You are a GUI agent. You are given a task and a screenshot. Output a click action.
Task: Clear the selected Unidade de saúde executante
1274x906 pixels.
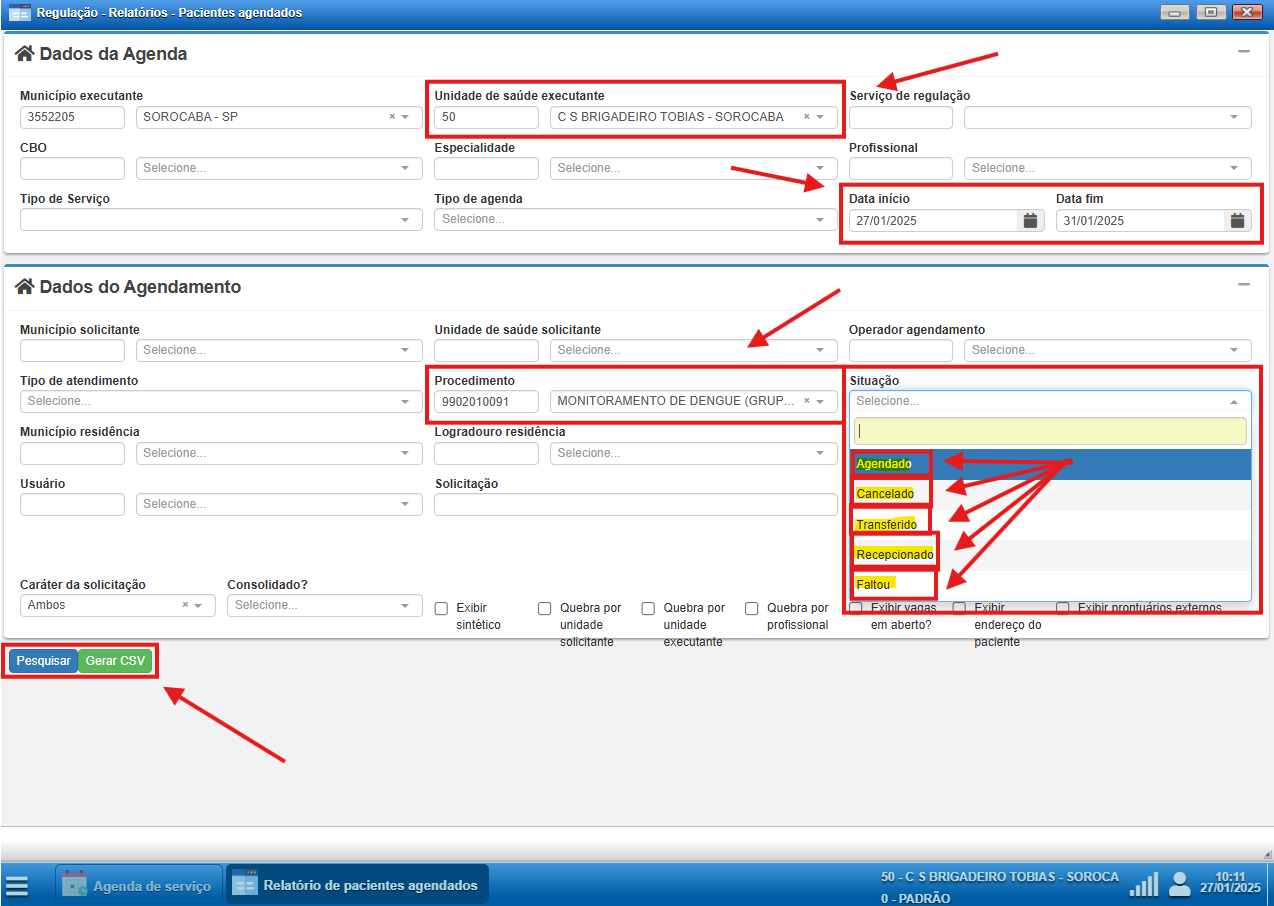point(806,117)
